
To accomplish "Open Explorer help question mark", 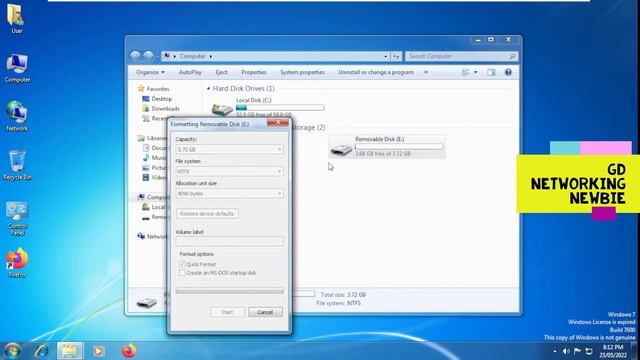I will tap(508, 72).
